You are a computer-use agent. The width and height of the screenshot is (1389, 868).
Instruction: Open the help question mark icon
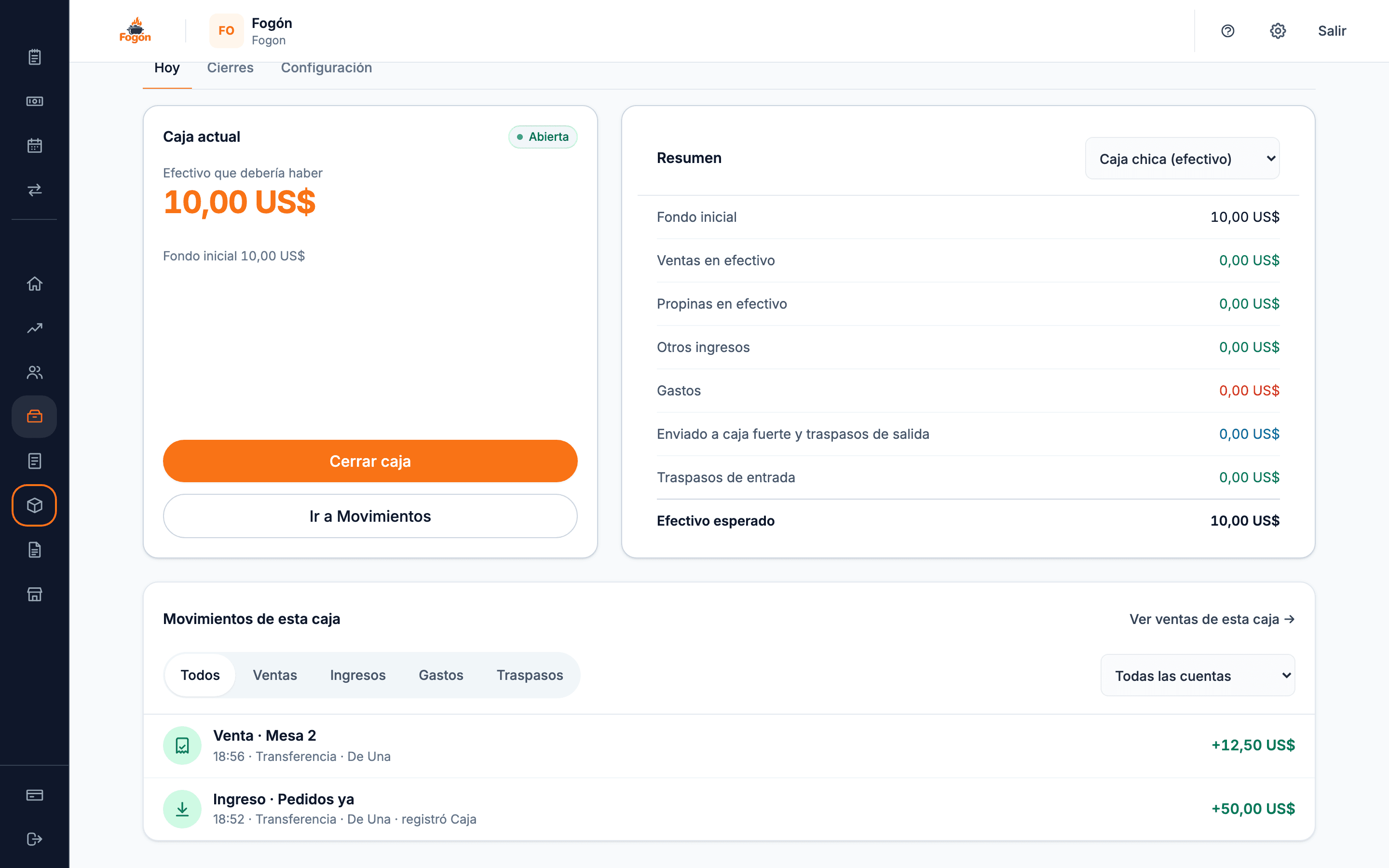[x=1228, y=31]
